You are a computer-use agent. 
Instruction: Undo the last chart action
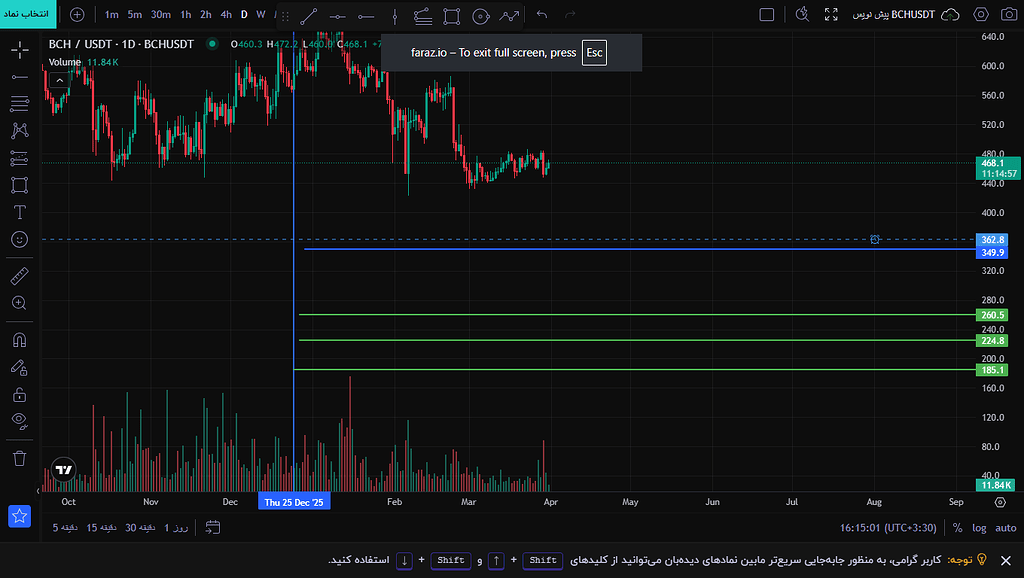point(541,14)
